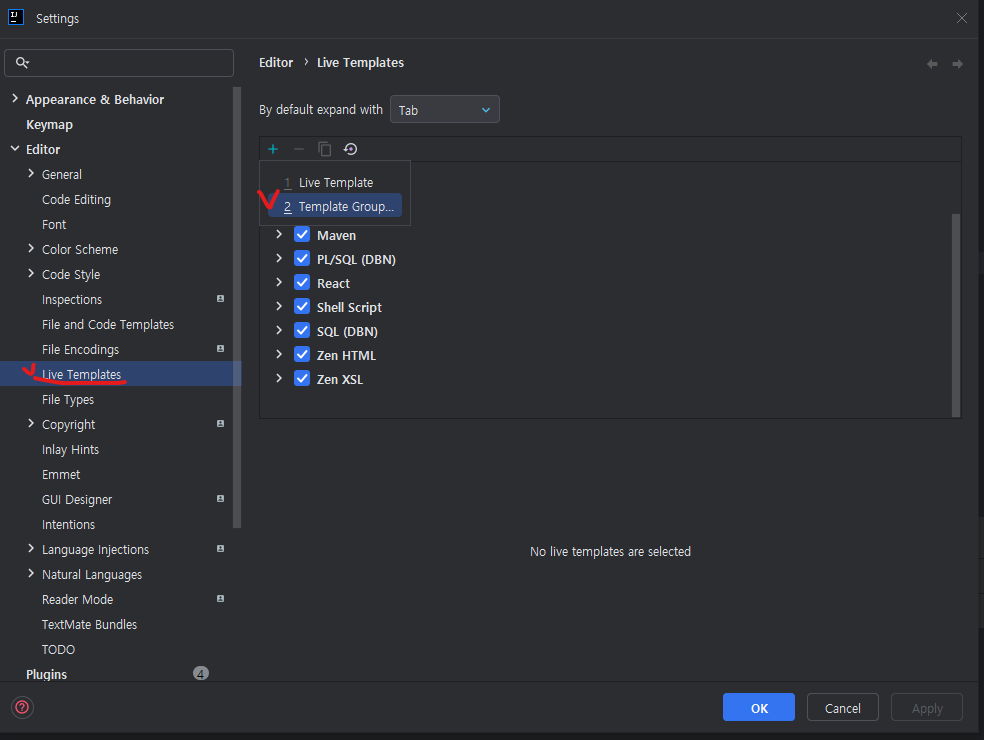Click the project-level icon beside File Encodings

point(220,348)
